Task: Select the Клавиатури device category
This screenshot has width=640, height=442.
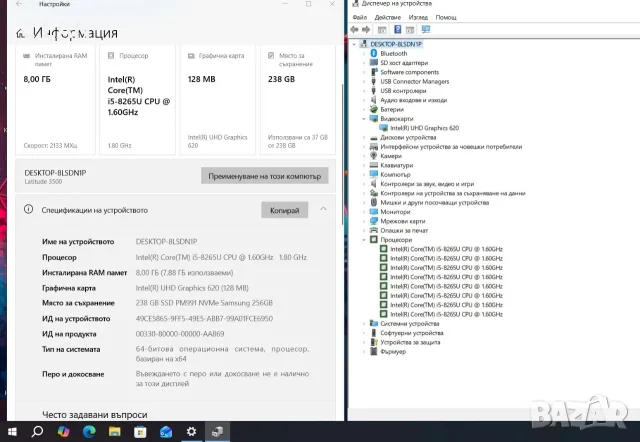Action: pyautogui.click(x=396, y=165)
